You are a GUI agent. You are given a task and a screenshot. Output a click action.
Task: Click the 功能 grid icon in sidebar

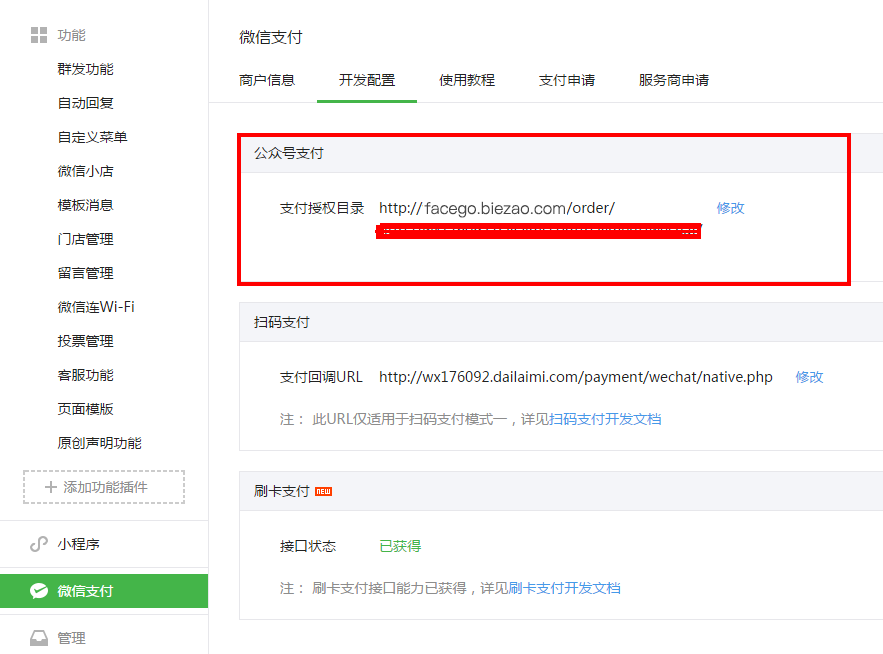[39, 36]
